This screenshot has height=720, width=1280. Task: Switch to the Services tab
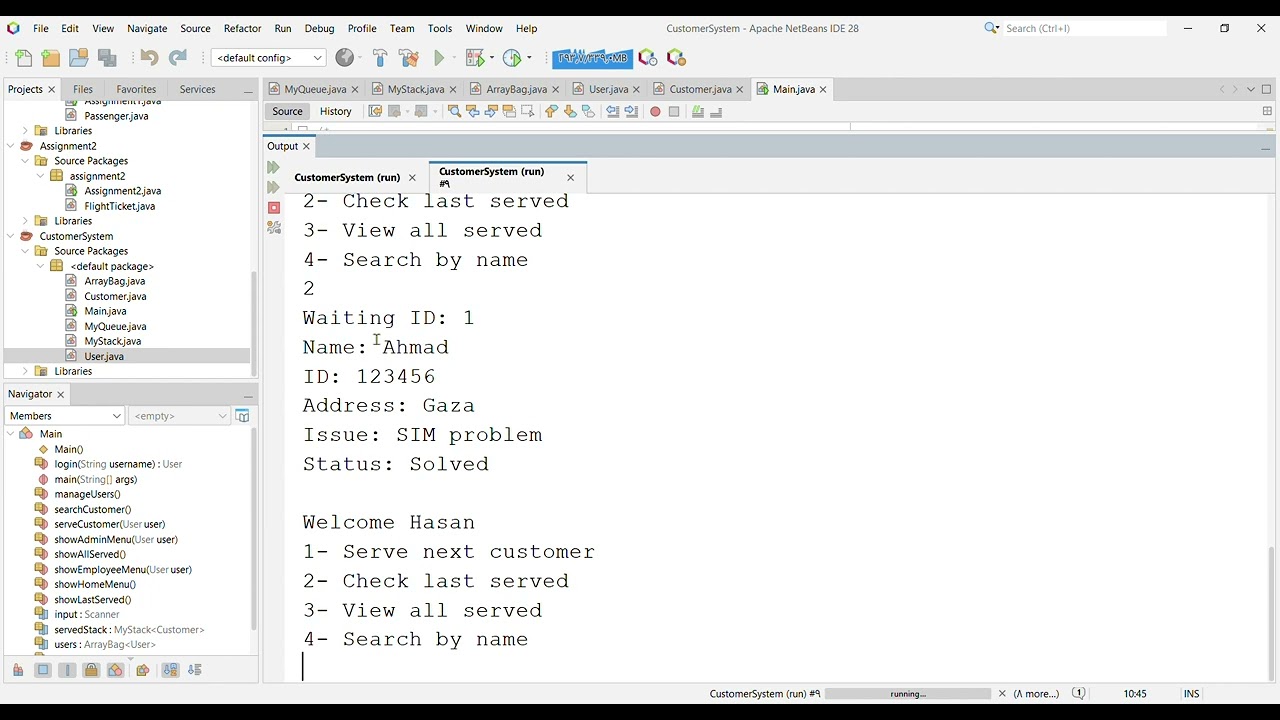197,89
